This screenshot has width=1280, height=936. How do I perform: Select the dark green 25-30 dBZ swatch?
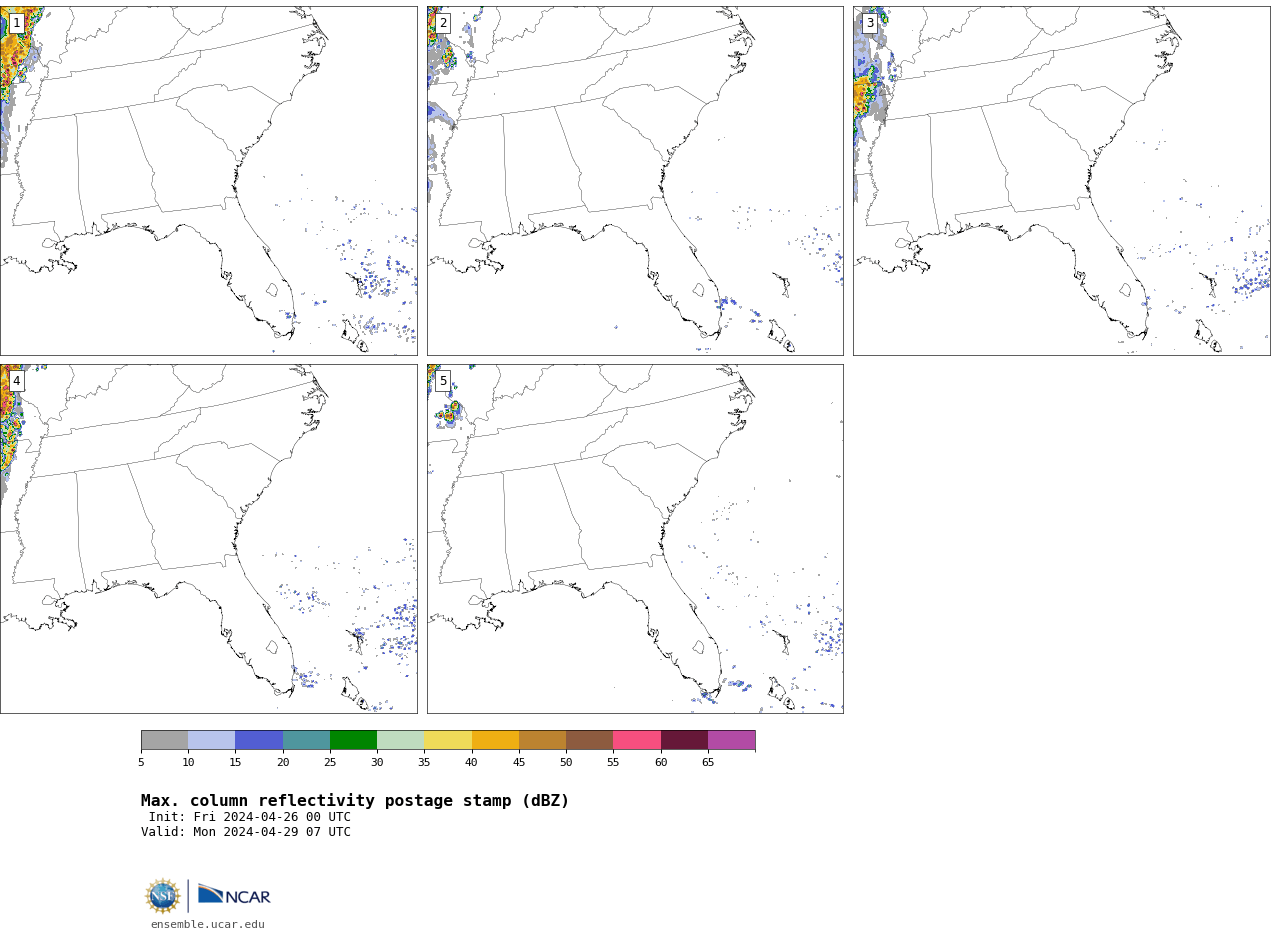353,740
